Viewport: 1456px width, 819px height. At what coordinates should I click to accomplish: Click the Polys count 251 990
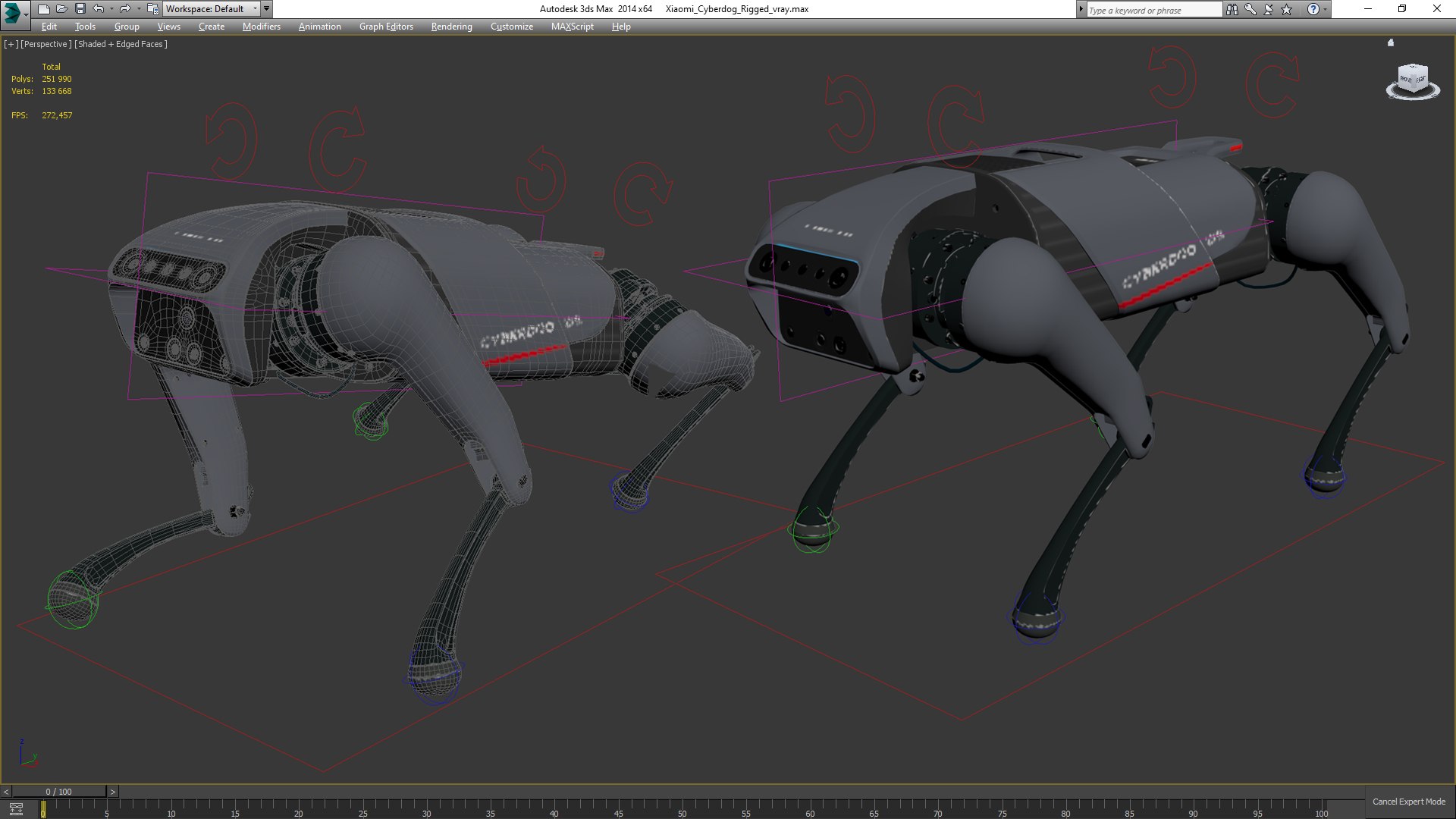click(56, 79)
